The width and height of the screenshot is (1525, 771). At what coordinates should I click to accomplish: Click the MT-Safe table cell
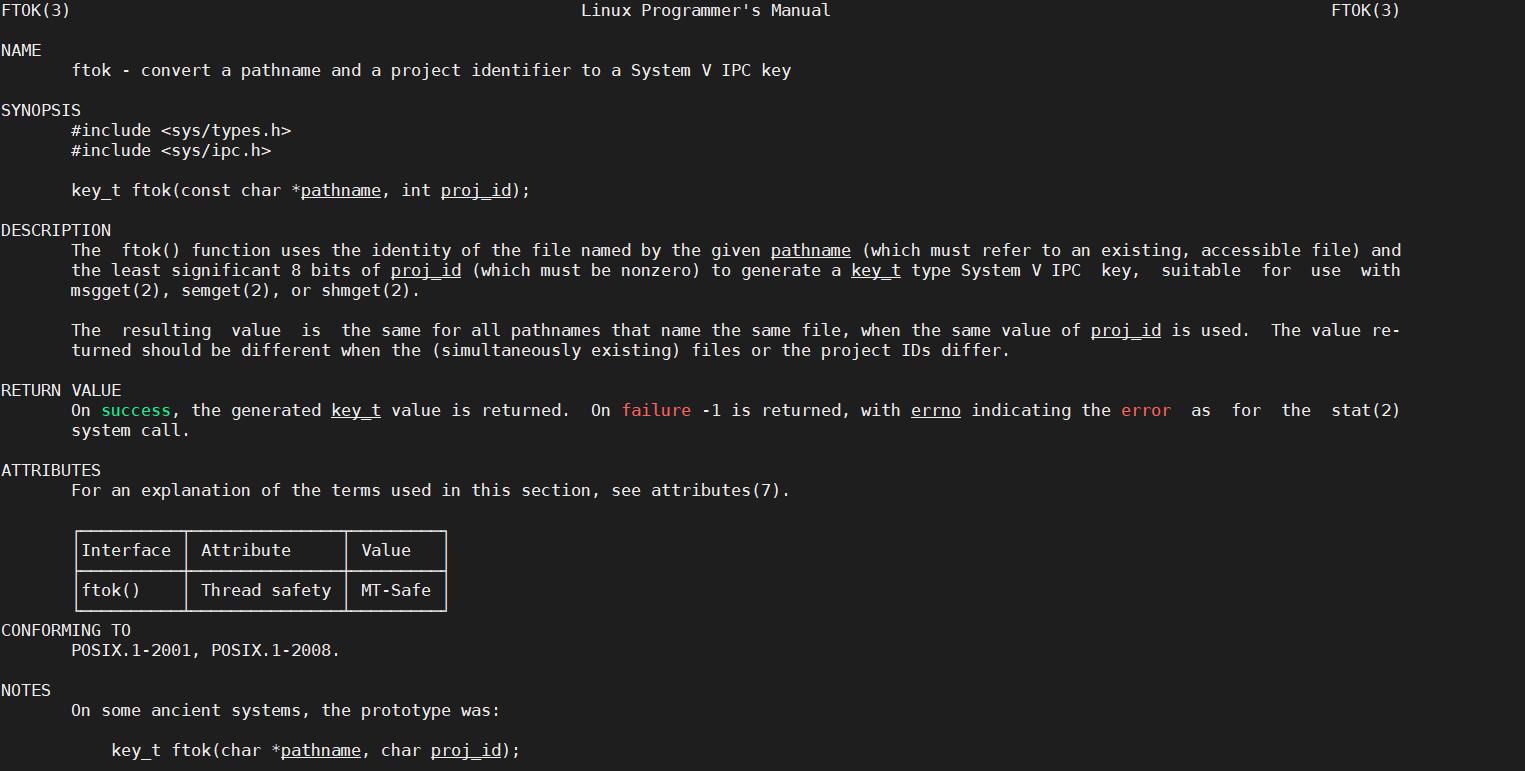396,590
